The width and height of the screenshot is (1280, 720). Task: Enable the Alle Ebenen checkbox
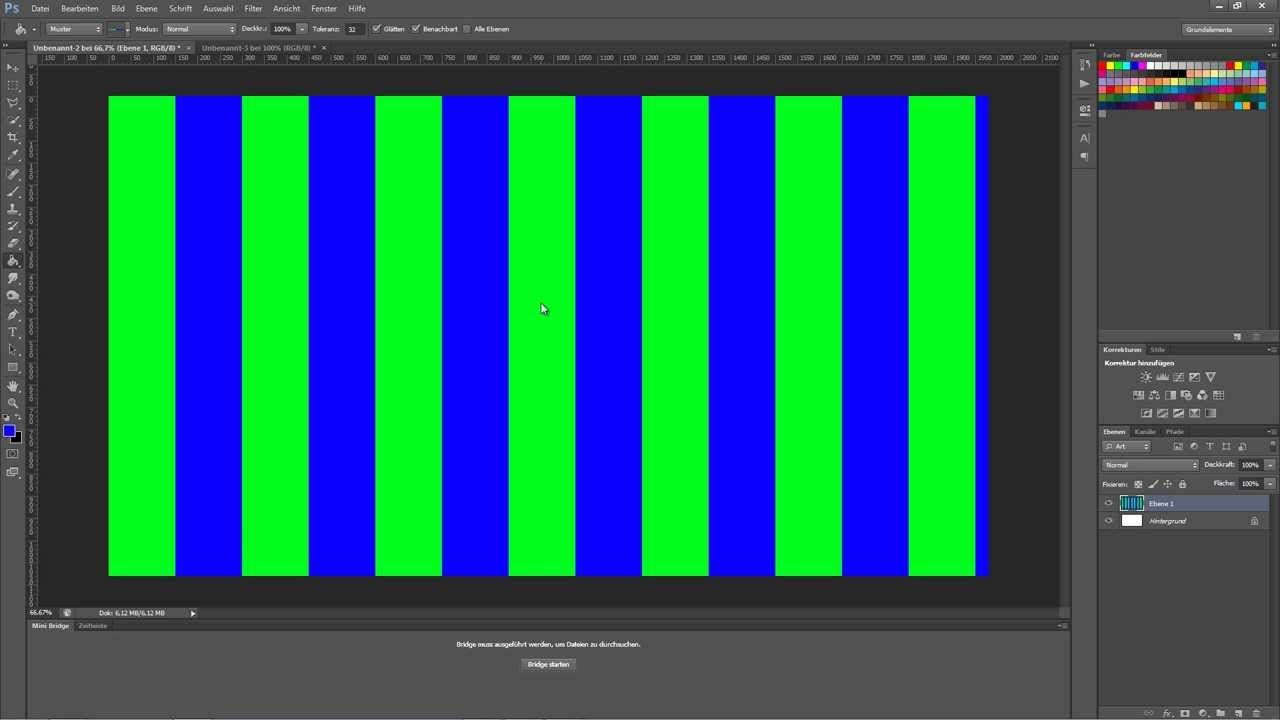coord(467,29)
